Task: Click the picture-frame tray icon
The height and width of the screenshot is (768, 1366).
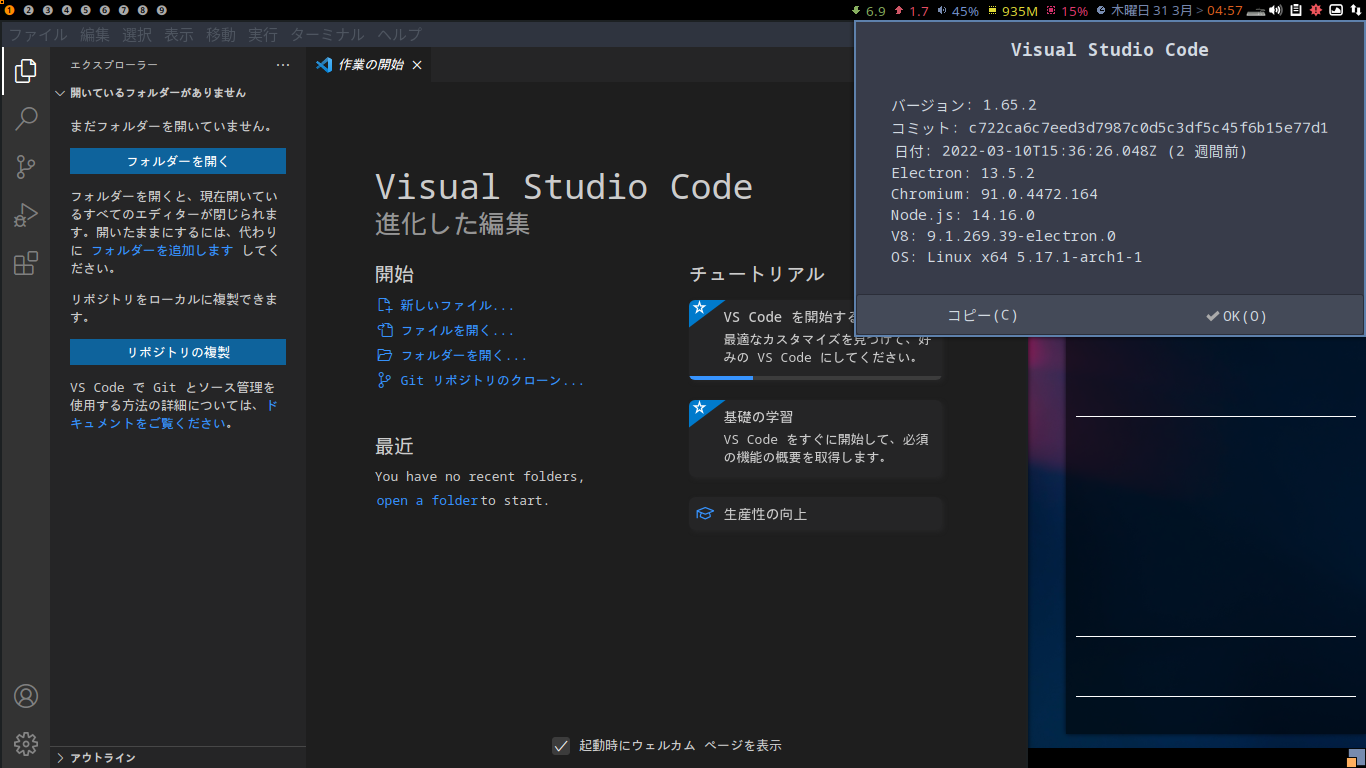Action: (x=1336, y=10)
